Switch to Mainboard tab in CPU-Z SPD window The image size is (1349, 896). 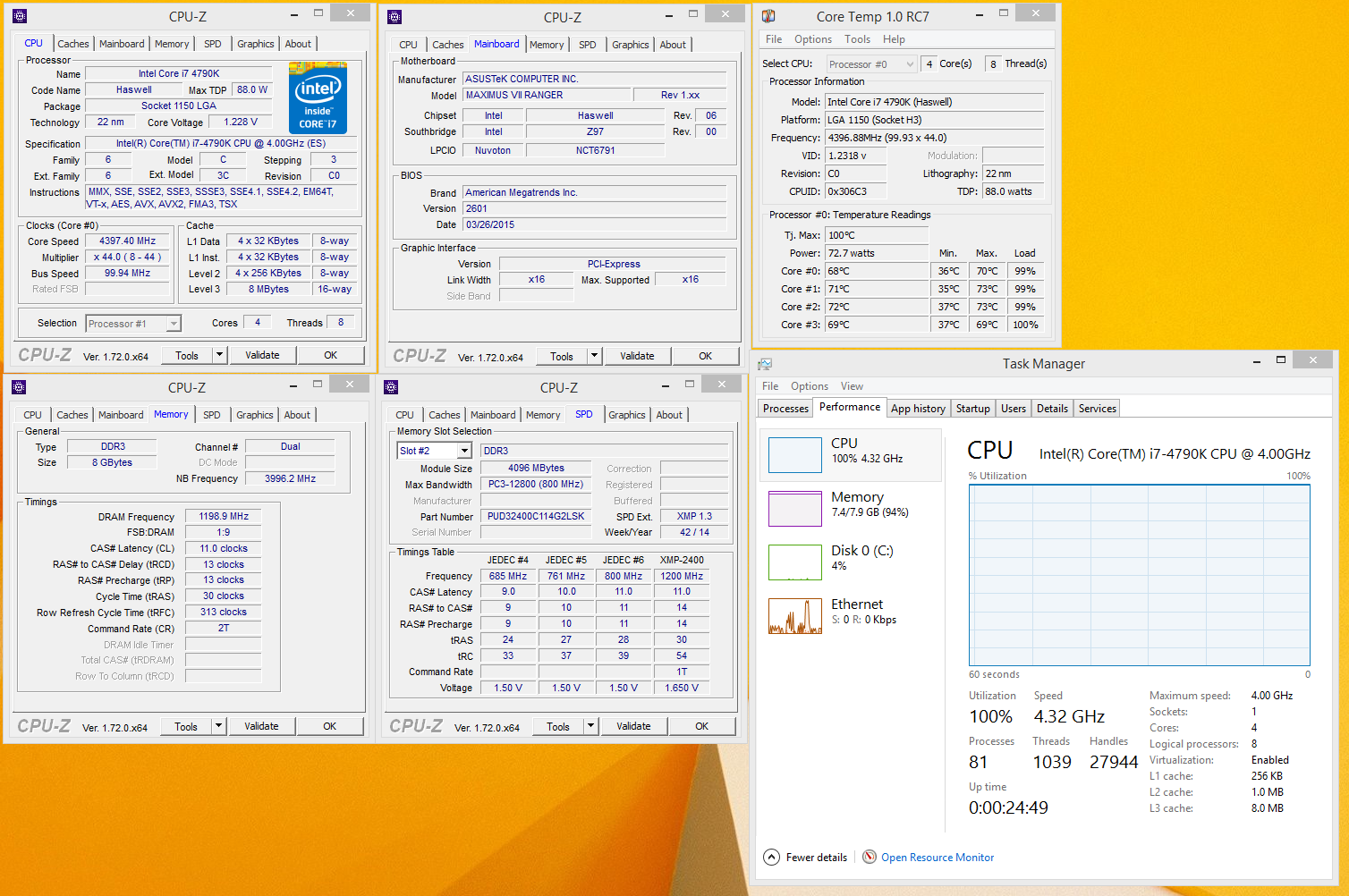(493, 415)
